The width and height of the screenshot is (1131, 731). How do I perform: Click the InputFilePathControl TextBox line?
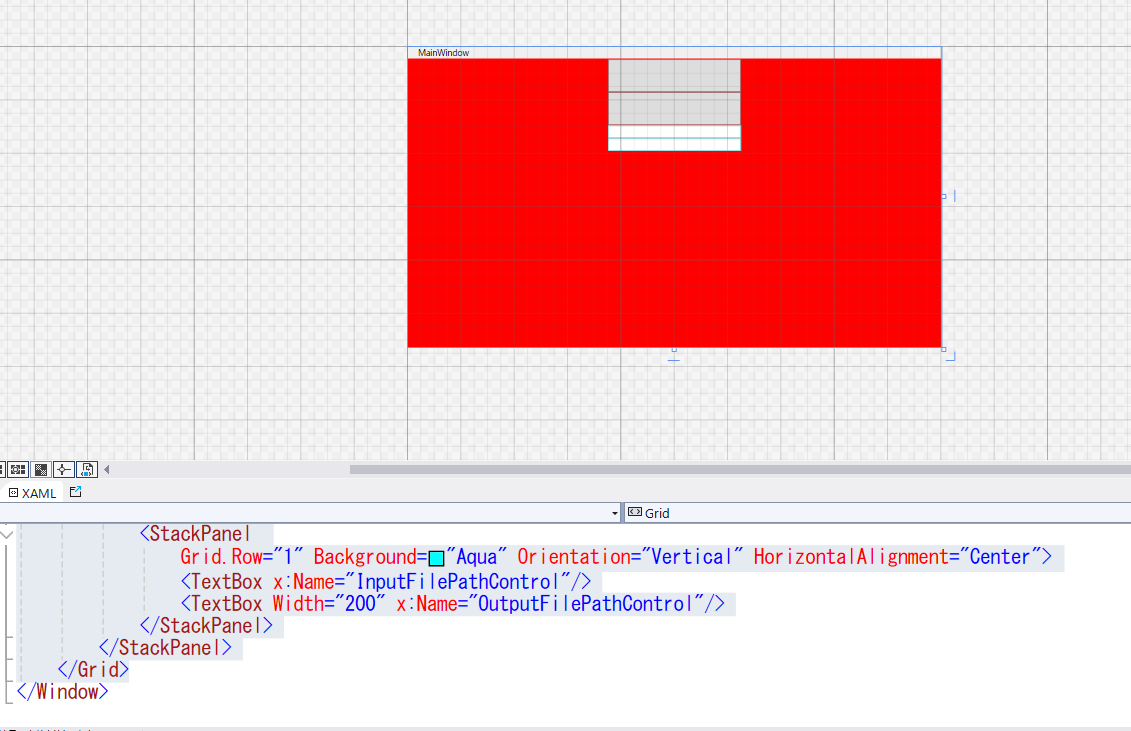pyautogui.click(x=386, y=582)
